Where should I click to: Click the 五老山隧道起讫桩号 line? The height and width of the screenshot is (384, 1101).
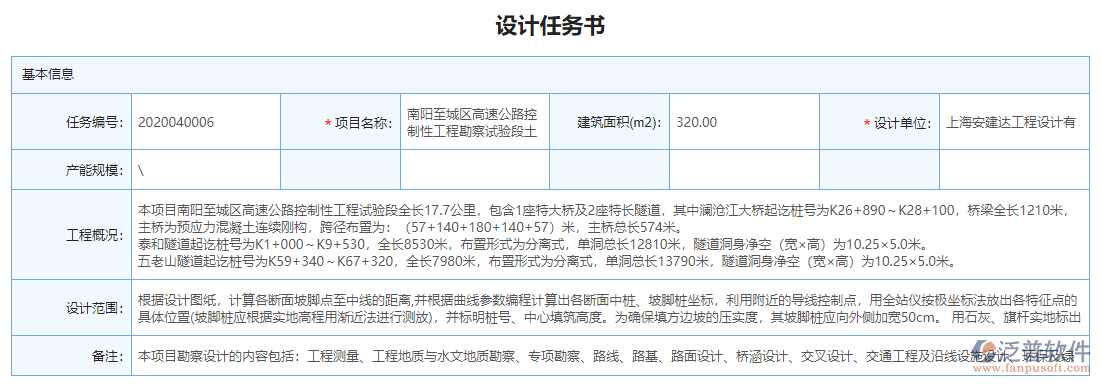click(x=549, y=263)
